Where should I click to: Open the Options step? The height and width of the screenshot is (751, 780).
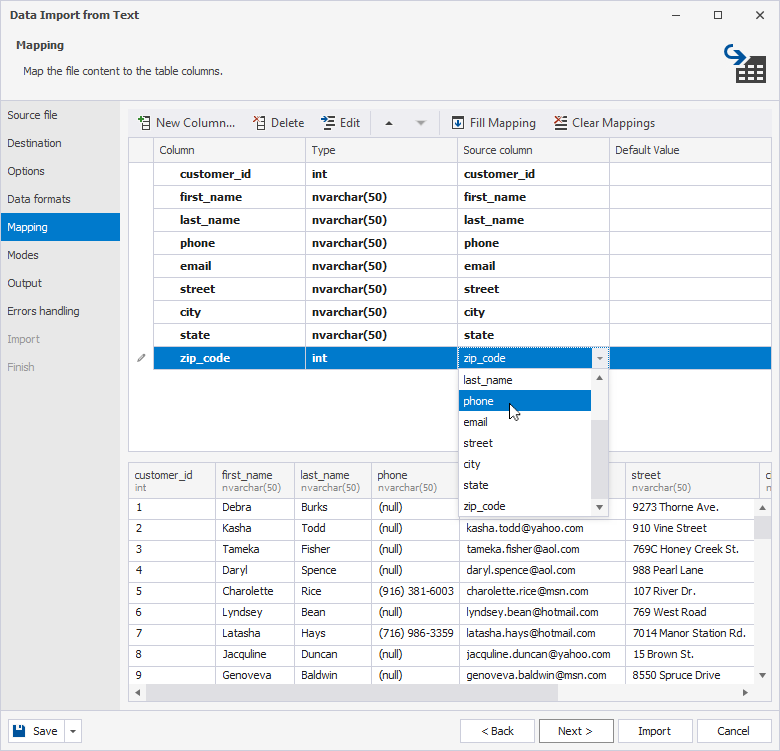point(60,171)
